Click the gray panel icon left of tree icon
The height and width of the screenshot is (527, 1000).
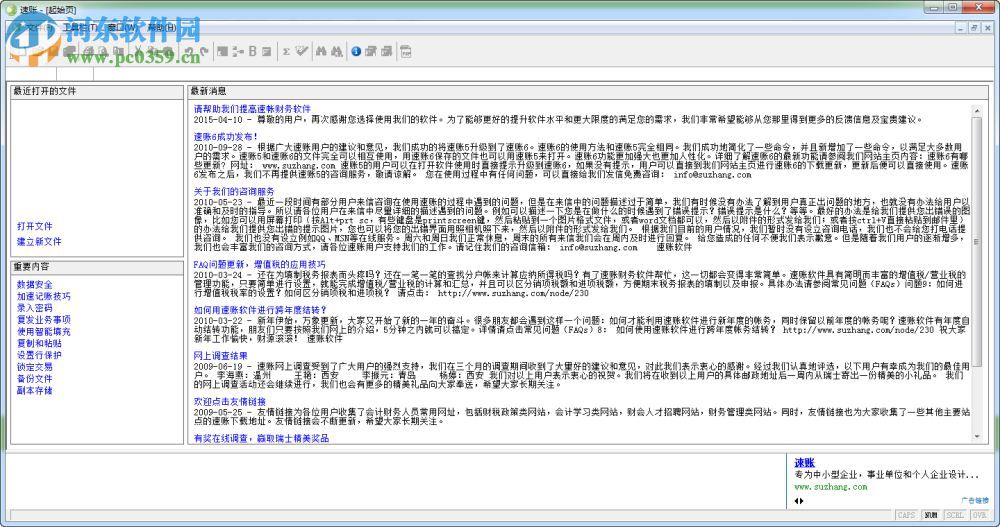click(223, 52)
